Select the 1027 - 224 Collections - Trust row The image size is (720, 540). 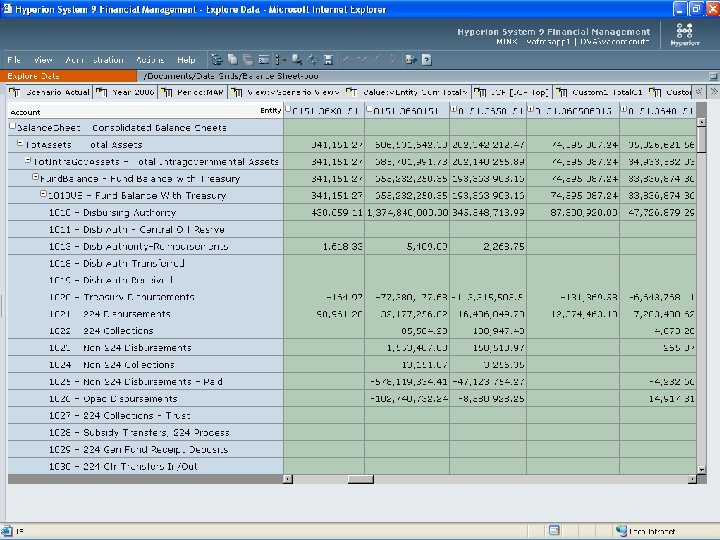tap(145, 416)
